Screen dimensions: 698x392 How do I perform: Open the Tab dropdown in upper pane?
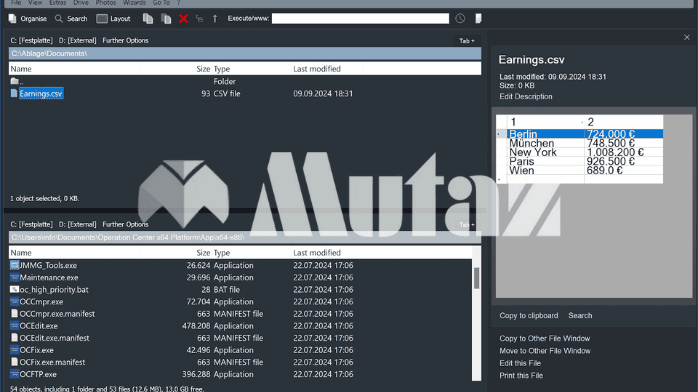pos(467,41)
